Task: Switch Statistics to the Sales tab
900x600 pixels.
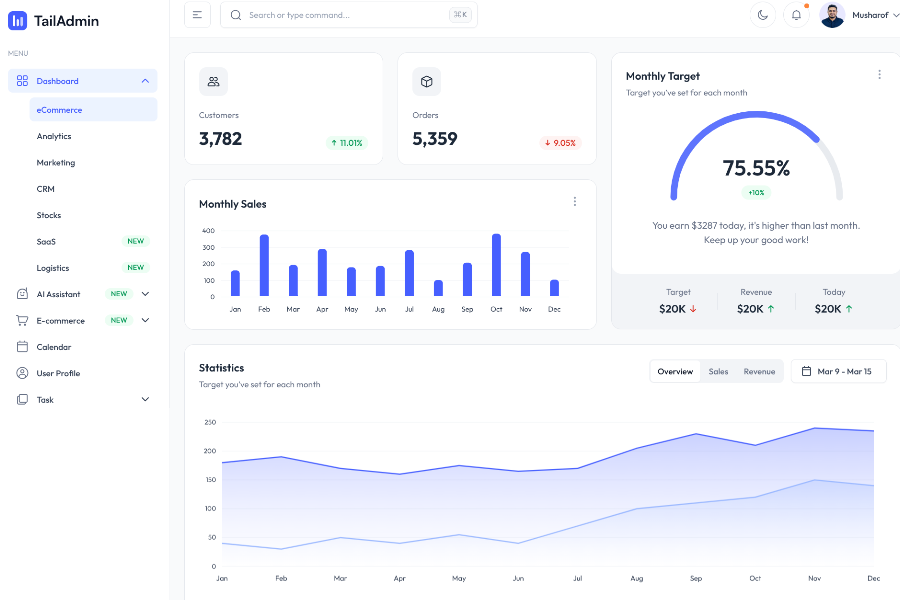Action: pos(718,372)
